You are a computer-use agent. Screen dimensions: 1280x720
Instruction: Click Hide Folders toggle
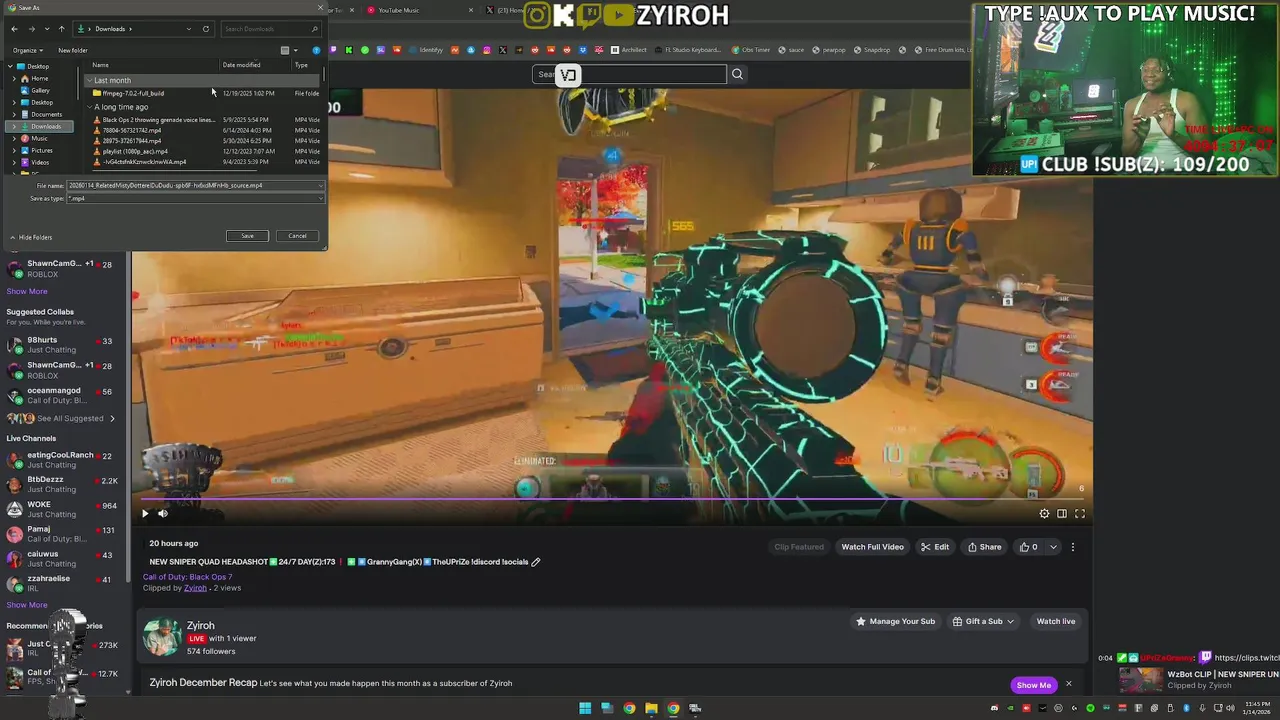(x=31, y=237)
